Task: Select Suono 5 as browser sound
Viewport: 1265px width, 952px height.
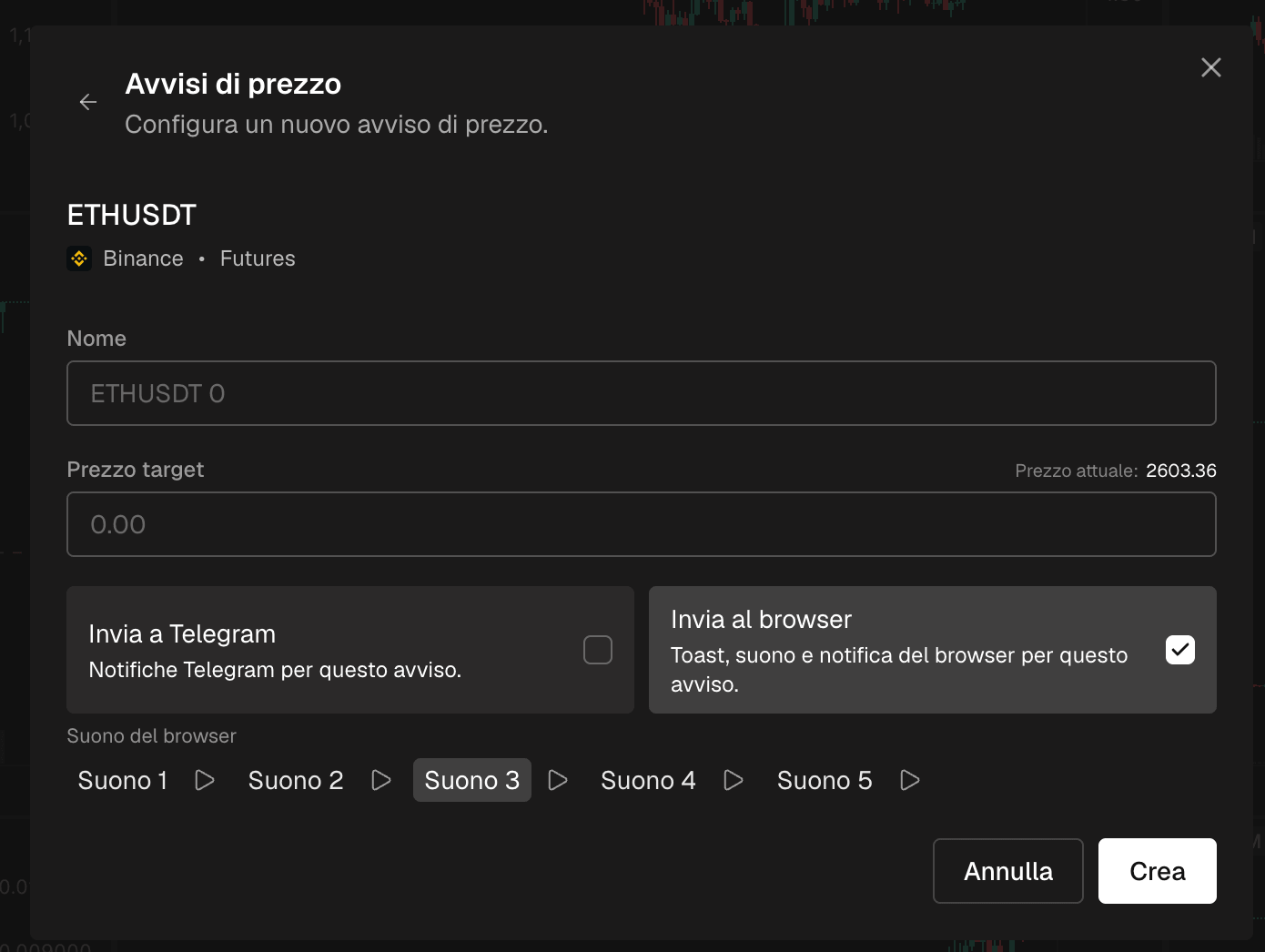Action: tap(825, 780)
